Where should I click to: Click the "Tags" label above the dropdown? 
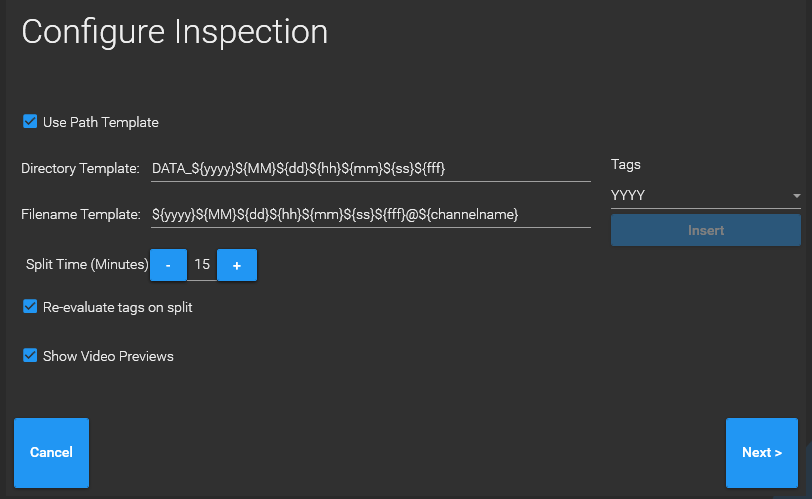(x=626, y=164)
